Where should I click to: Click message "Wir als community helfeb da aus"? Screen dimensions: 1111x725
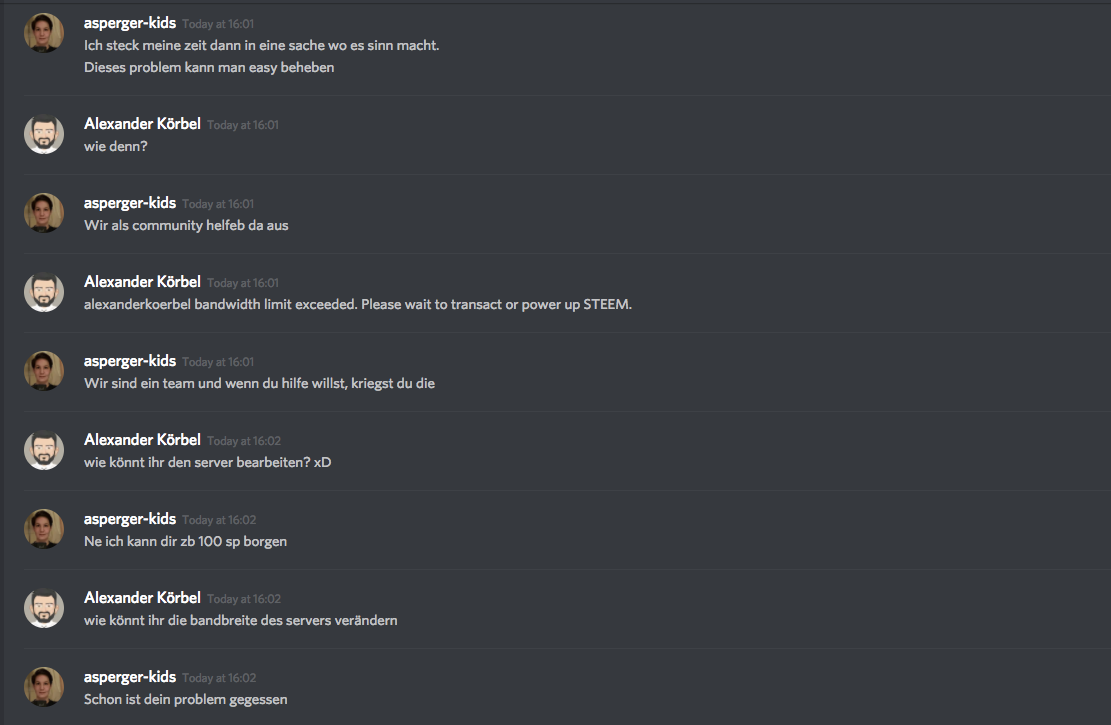[x=186, y=225]
